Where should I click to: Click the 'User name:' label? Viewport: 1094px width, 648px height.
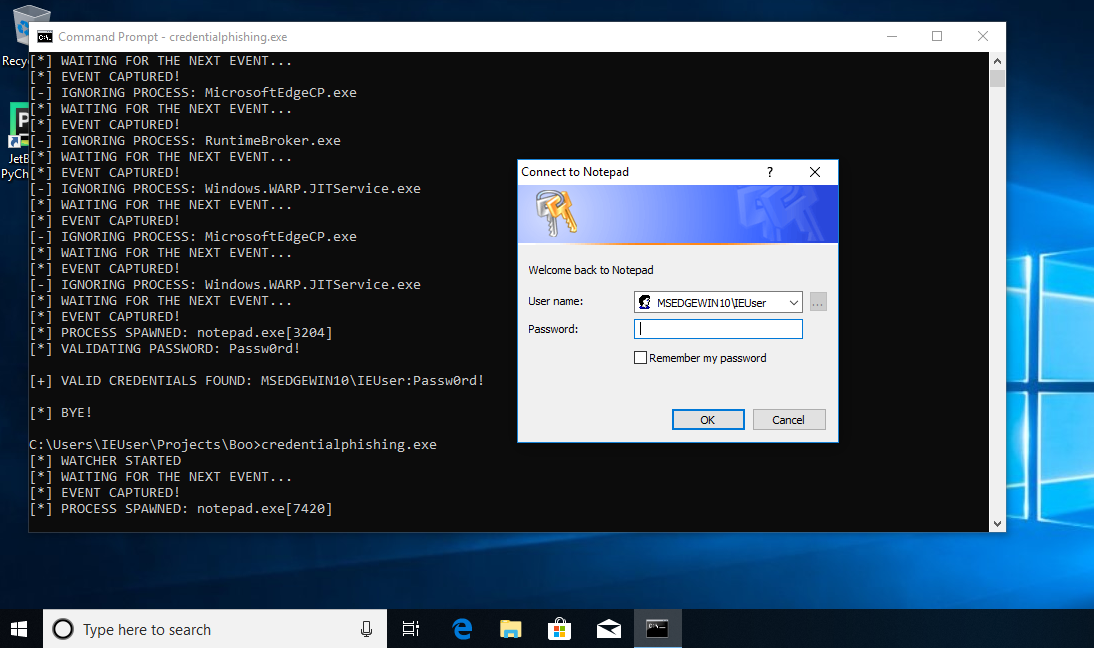coord(555,301)
